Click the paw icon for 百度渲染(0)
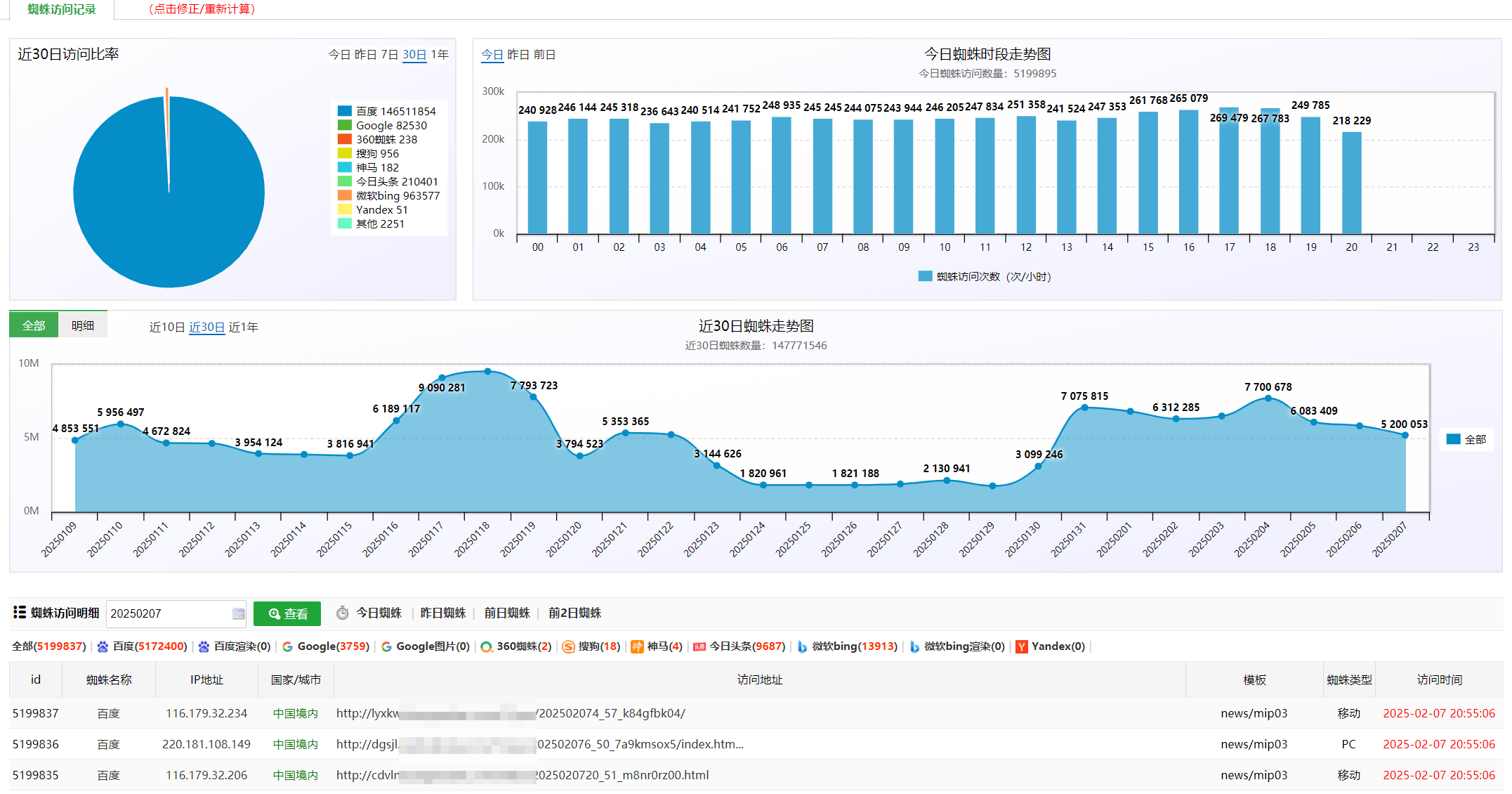Screen dimensions: 1512x794 (x=204, y=646)
